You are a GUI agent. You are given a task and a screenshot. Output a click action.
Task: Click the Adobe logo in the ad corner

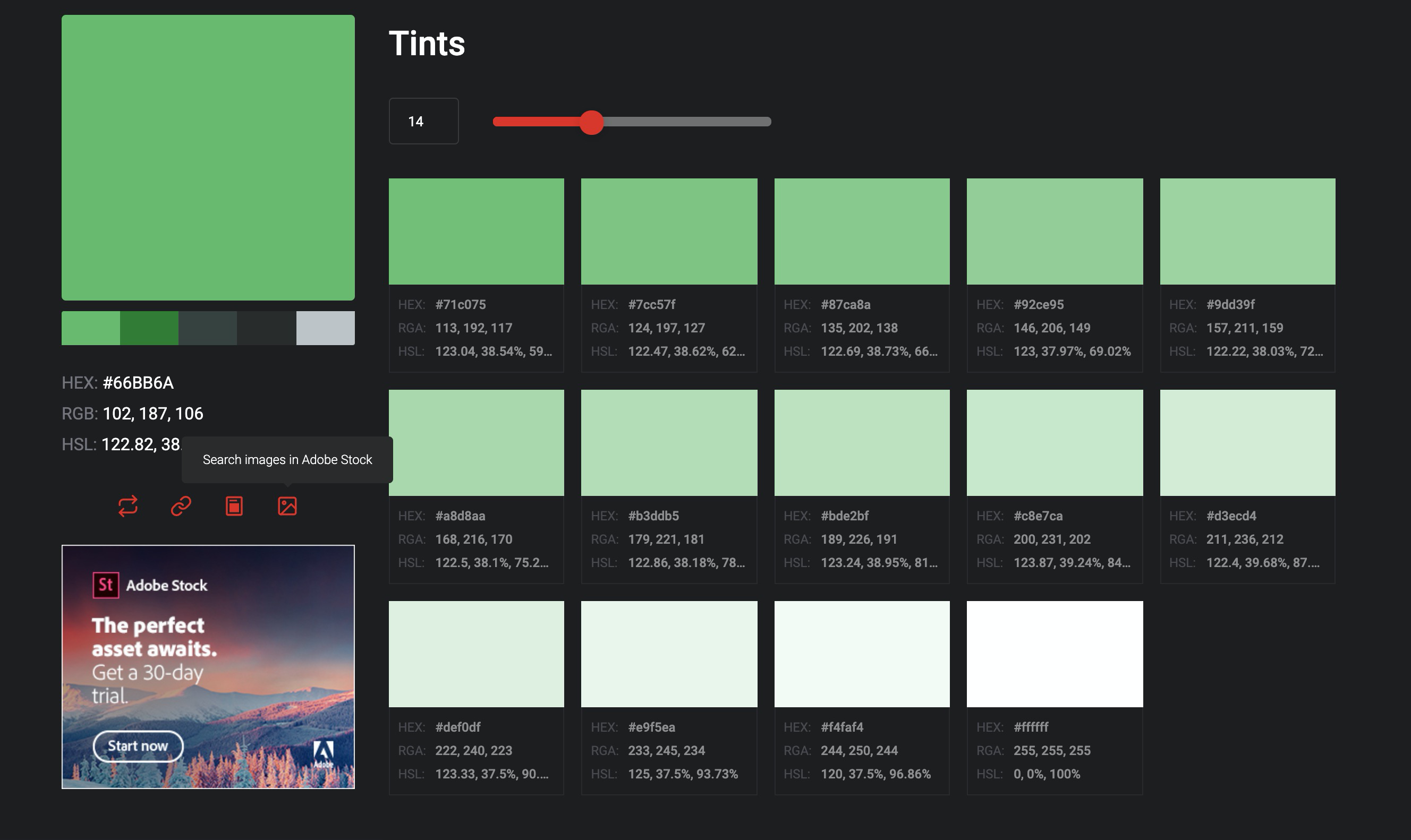coord(324,753)
